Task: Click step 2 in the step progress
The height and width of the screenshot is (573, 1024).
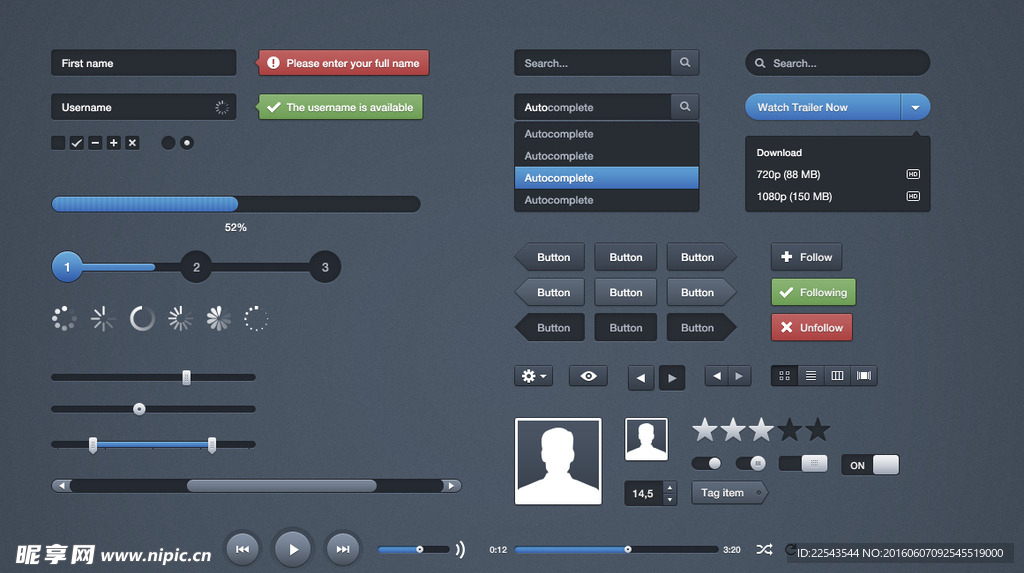Action: (196, 267)
